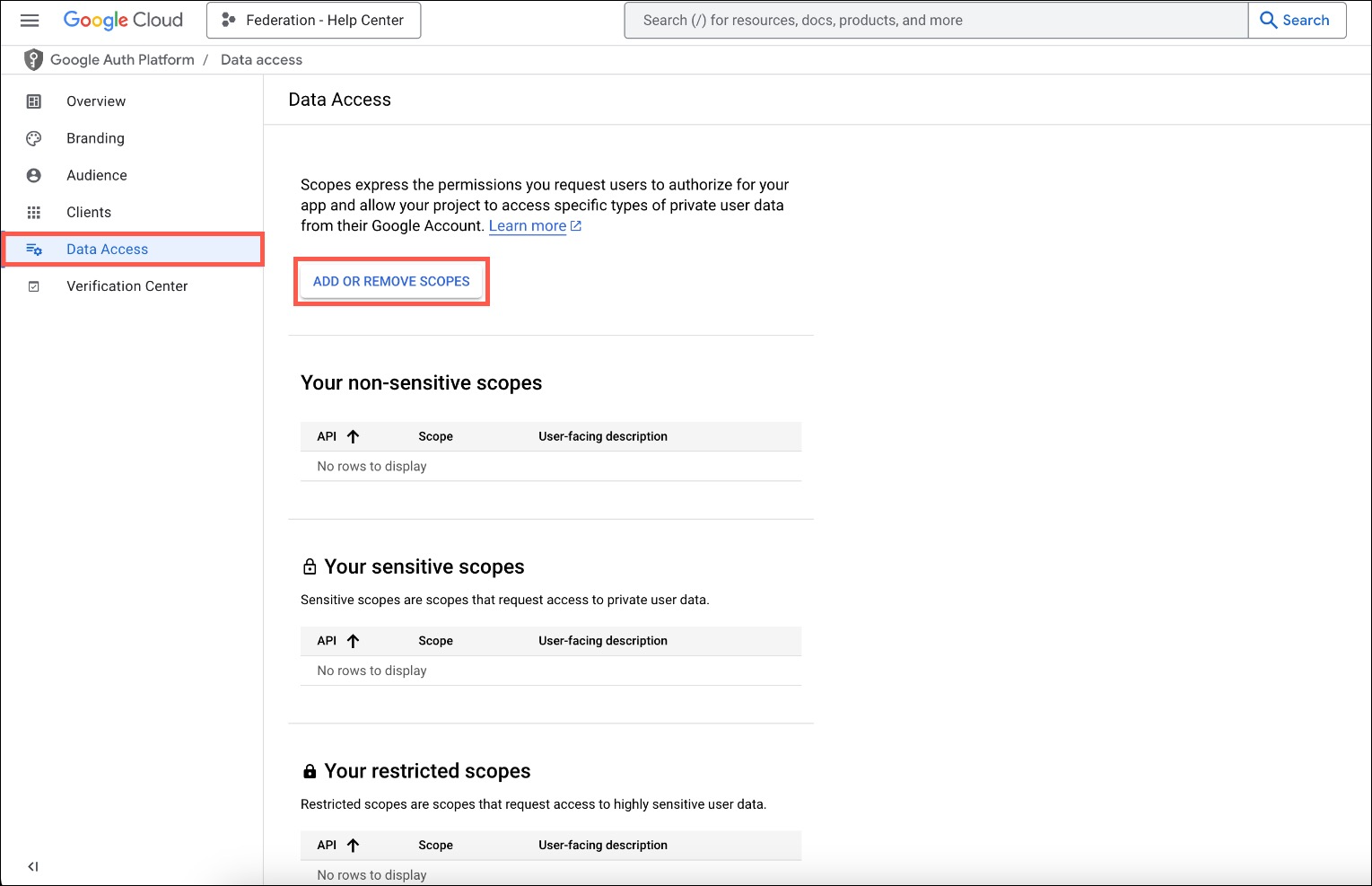
Task: Select Data Access in the sidebar
Action: point(107,249)
